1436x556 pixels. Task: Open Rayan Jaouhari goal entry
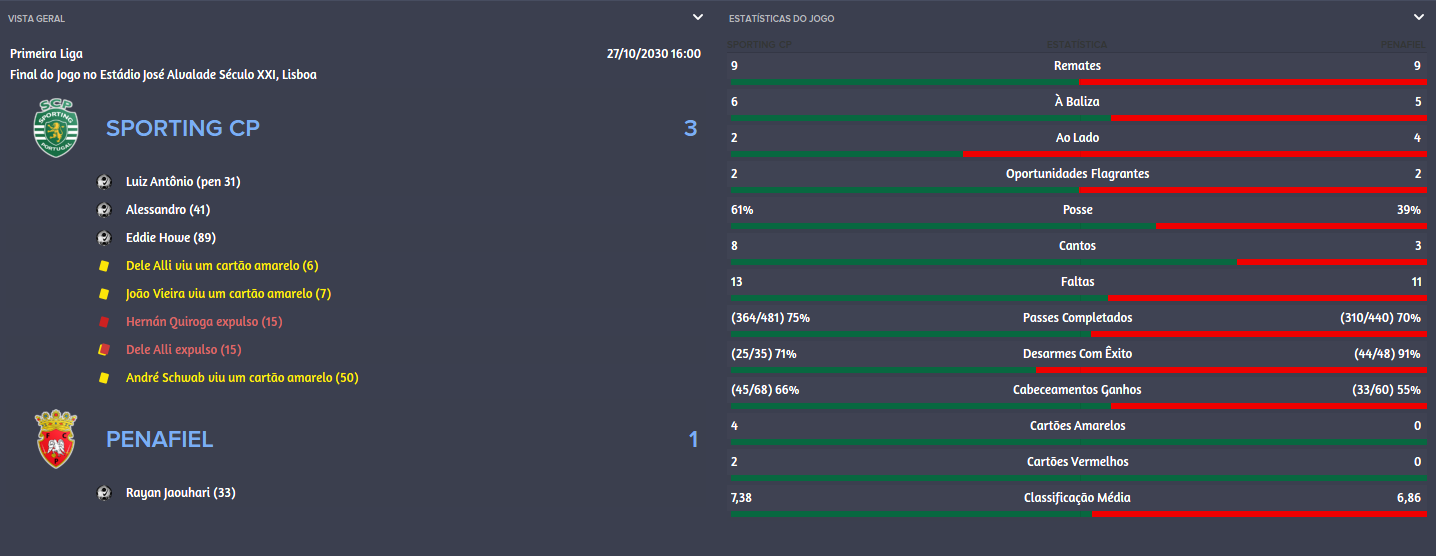coord(181,493)
